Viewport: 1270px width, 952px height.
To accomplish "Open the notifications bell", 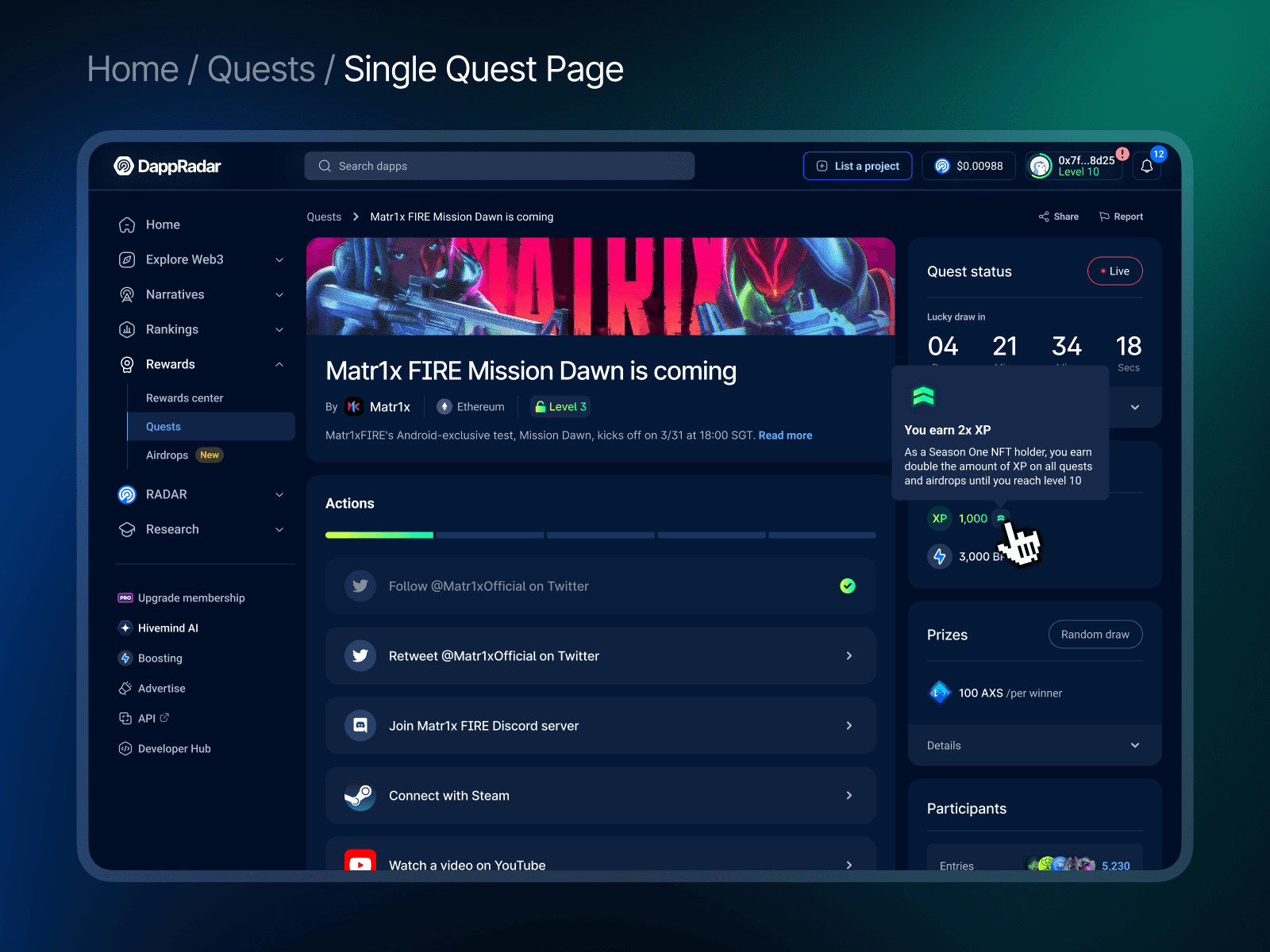I will 1147,166.
